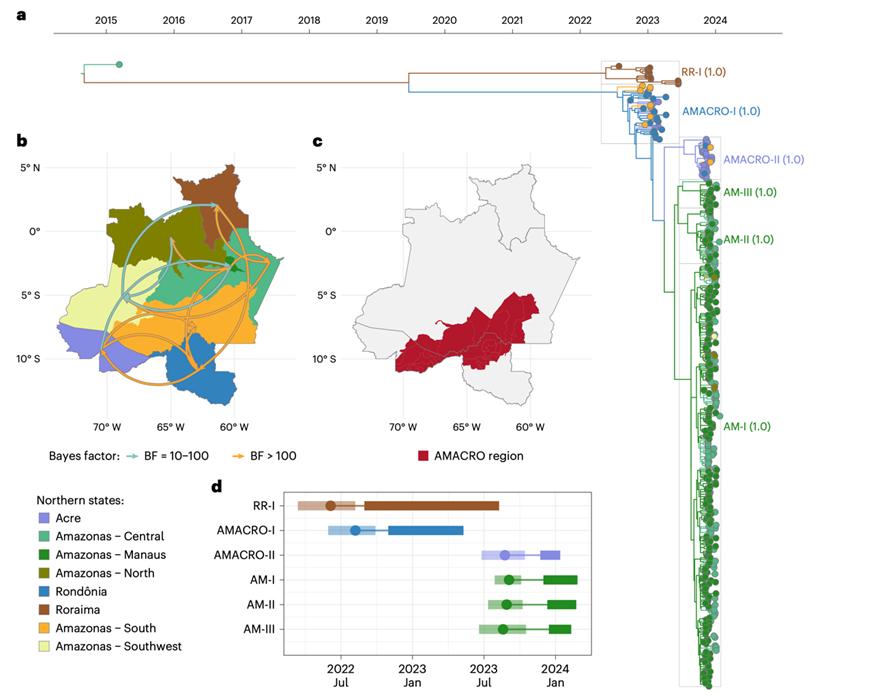886x698 pixels.
Task: Select the 2020 year label on timeline
Action: click(444, 20)
